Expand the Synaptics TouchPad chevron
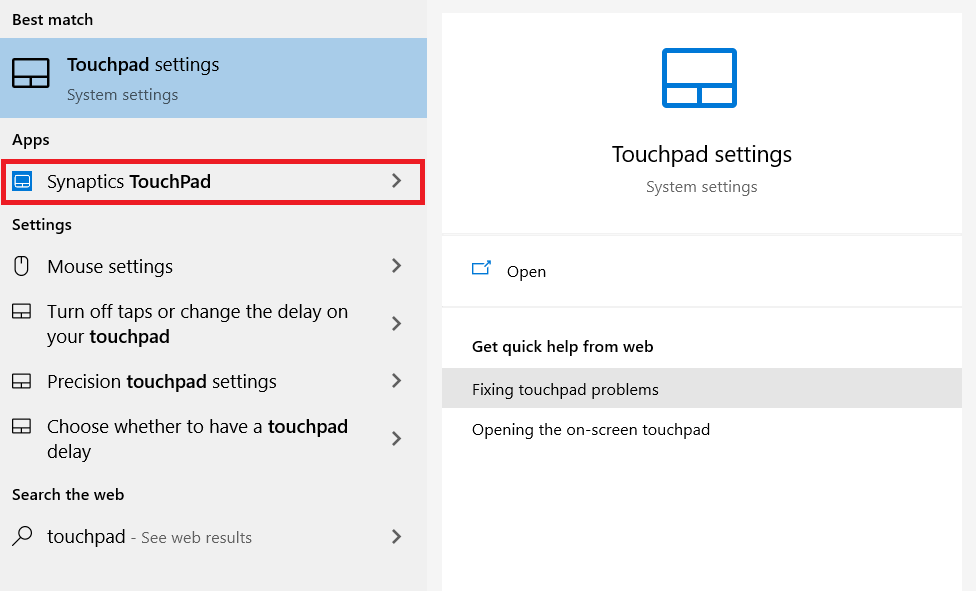The width and height of the screenshot is (976, 591). (398, 181)
